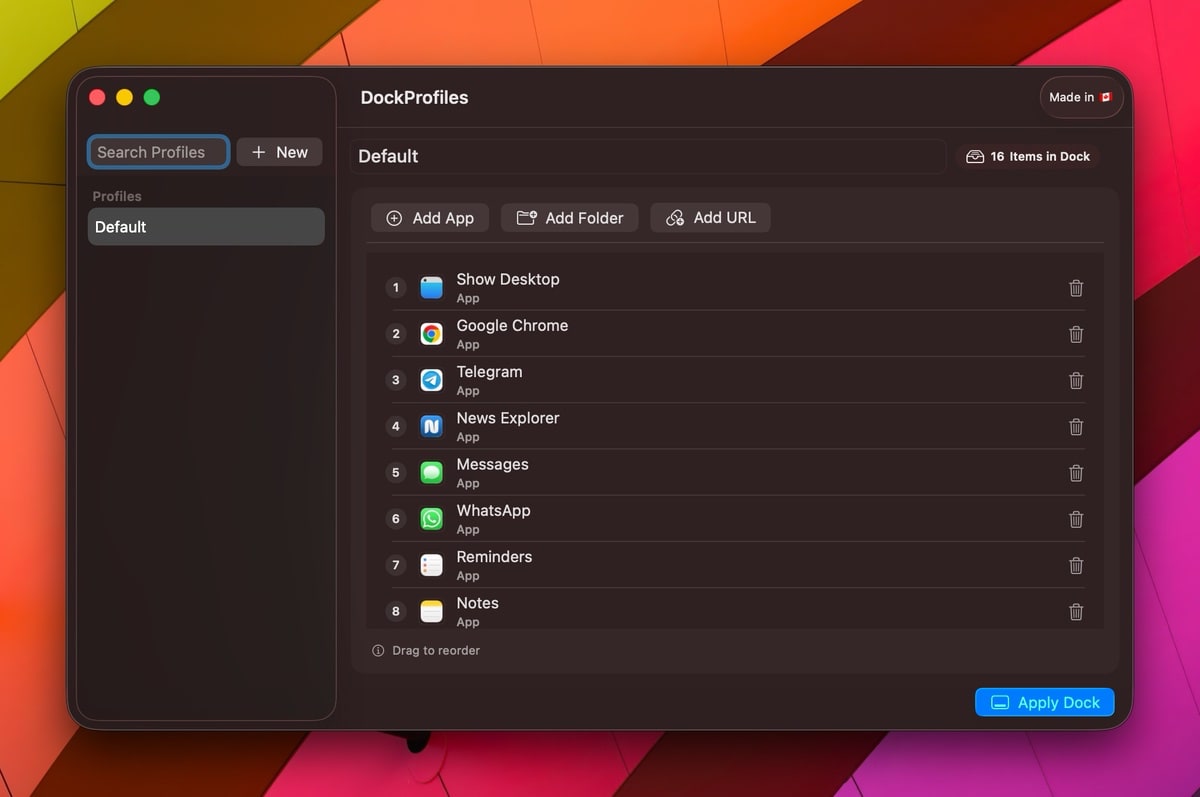Viewport: 1200px width, 797px height.
Task: Click the Messages app icon
Action: [431, 473]
